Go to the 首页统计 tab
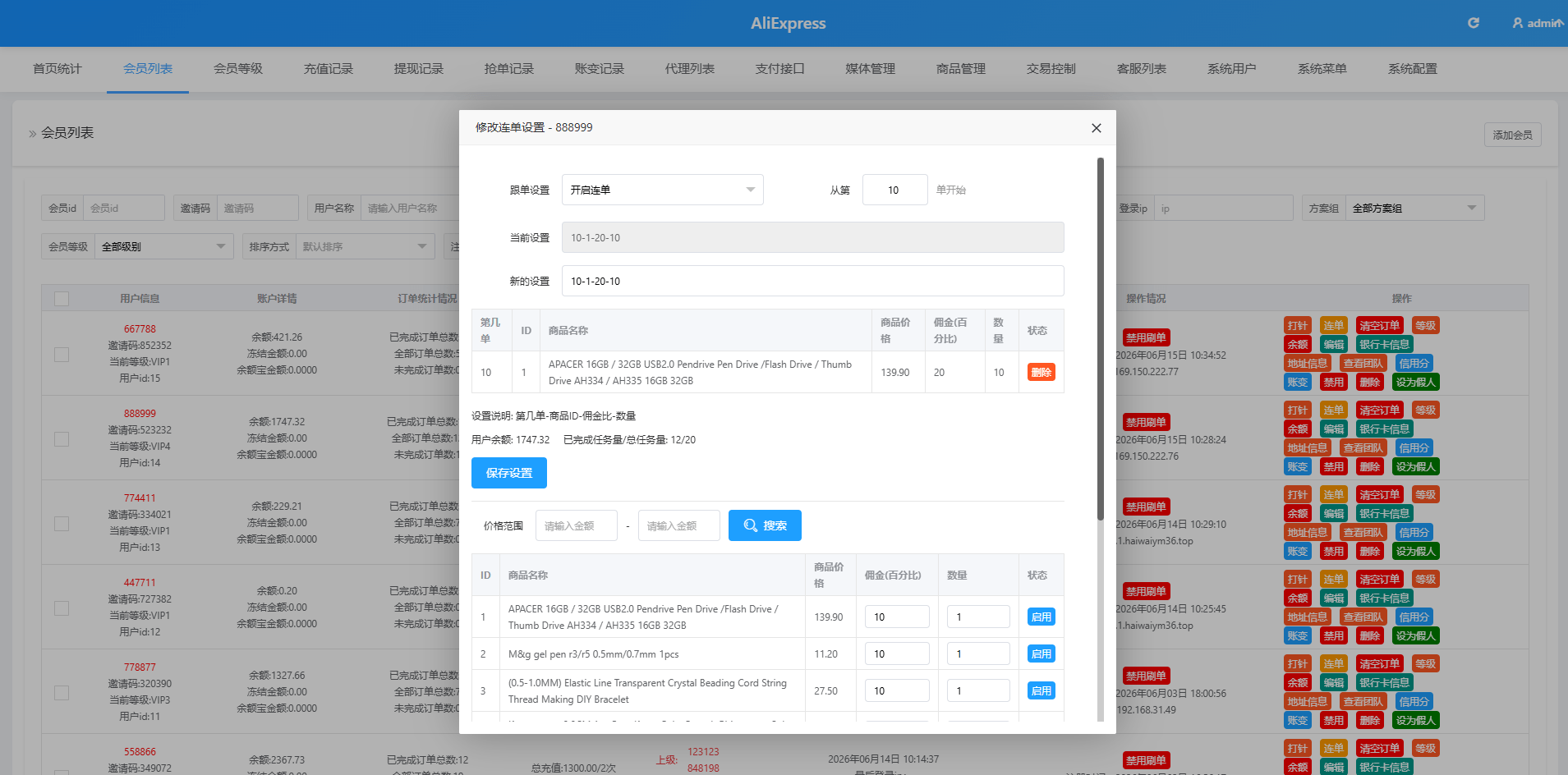1568x775 pixels. point(57,69)
